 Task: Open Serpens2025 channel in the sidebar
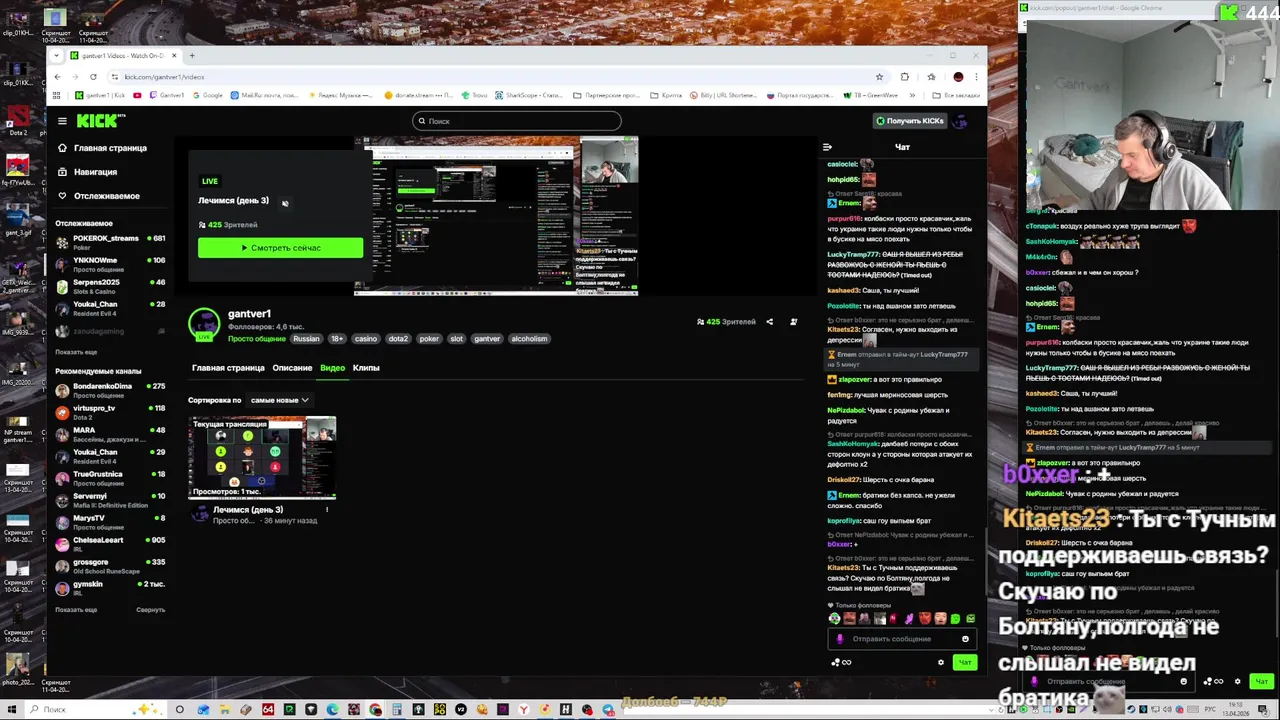click(x=110, y=285)
